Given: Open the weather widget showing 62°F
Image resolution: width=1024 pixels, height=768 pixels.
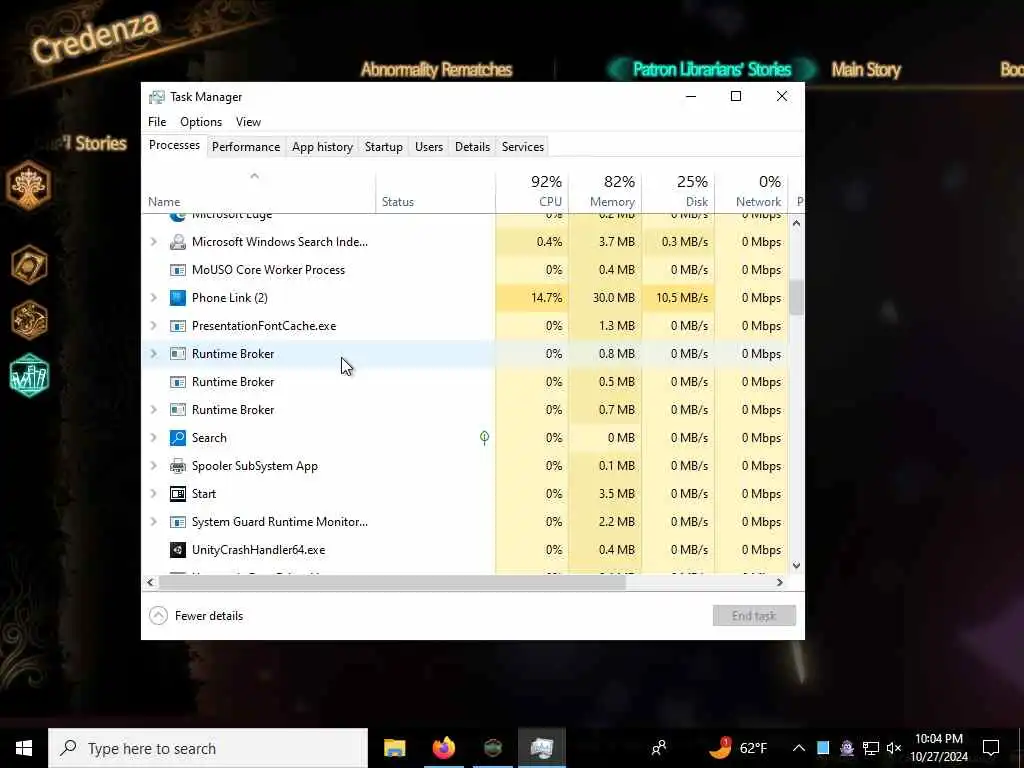Looking at the screenshot, I should tap(738, 748).
